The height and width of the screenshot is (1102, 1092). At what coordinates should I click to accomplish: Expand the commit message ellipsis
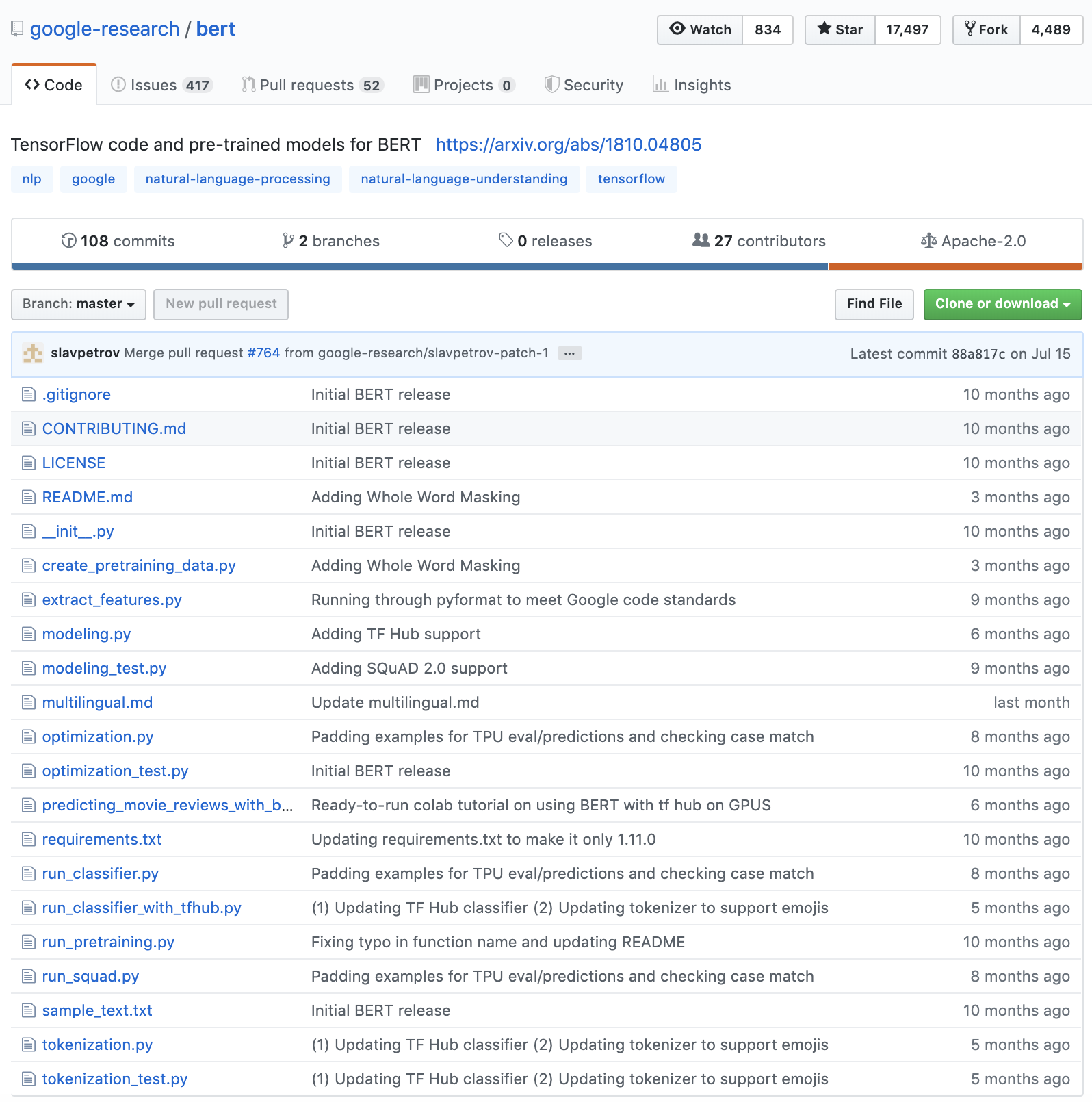tap(569, 353)
